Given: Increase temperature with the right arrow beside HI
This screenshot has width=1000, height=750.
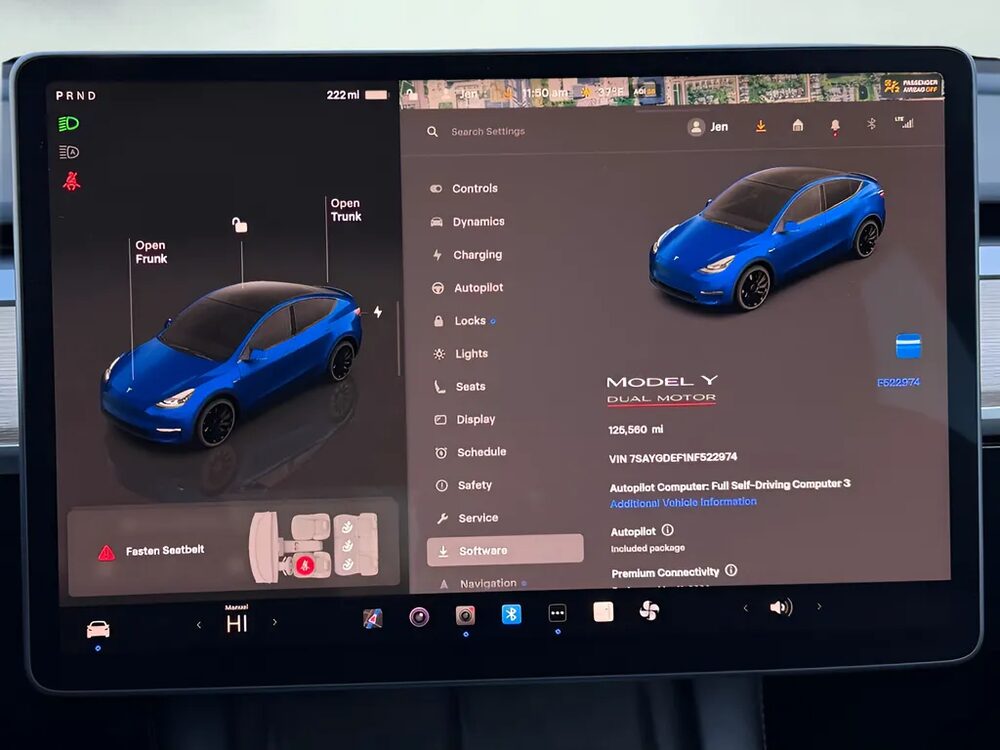Looking at the screenshot, I should pos(275,622).
